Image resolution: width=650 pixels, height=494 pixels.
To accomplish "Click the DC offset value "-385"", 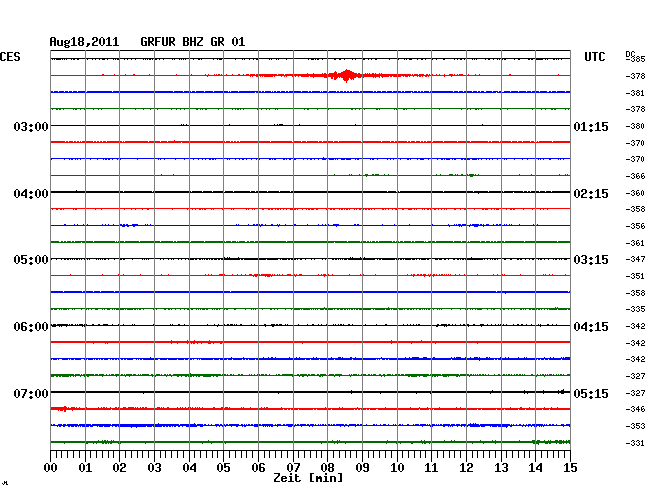I will [x=636, y=59].
